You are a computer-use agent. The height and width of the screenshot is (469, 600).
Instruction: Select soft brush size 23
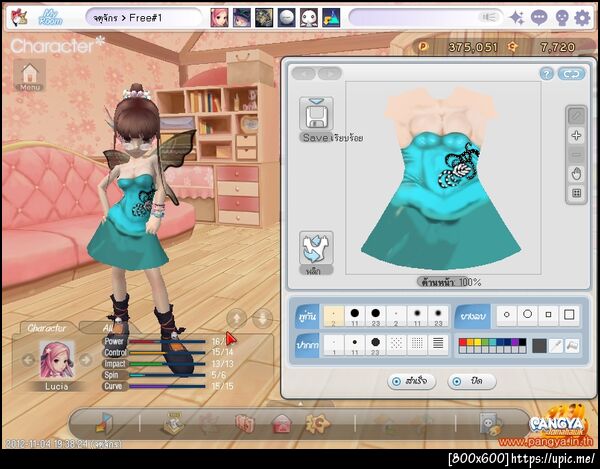point(438,316)
